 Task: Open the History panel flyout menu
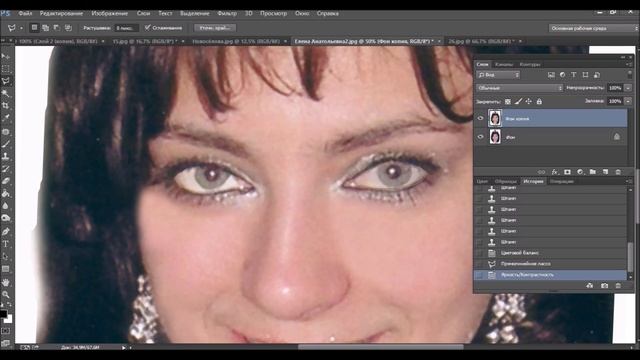pos(628,181)
